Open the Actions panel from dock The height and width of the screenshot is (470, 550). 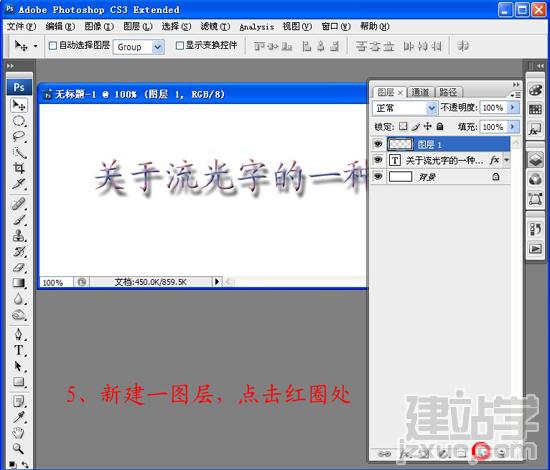[535, 249]
